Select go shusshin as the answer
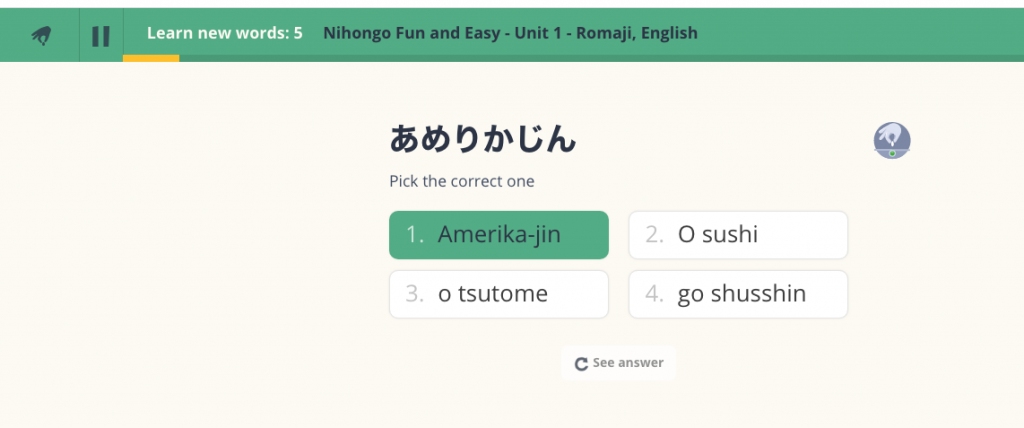This screenshot has height=428, width=1024. click(738, 294)
